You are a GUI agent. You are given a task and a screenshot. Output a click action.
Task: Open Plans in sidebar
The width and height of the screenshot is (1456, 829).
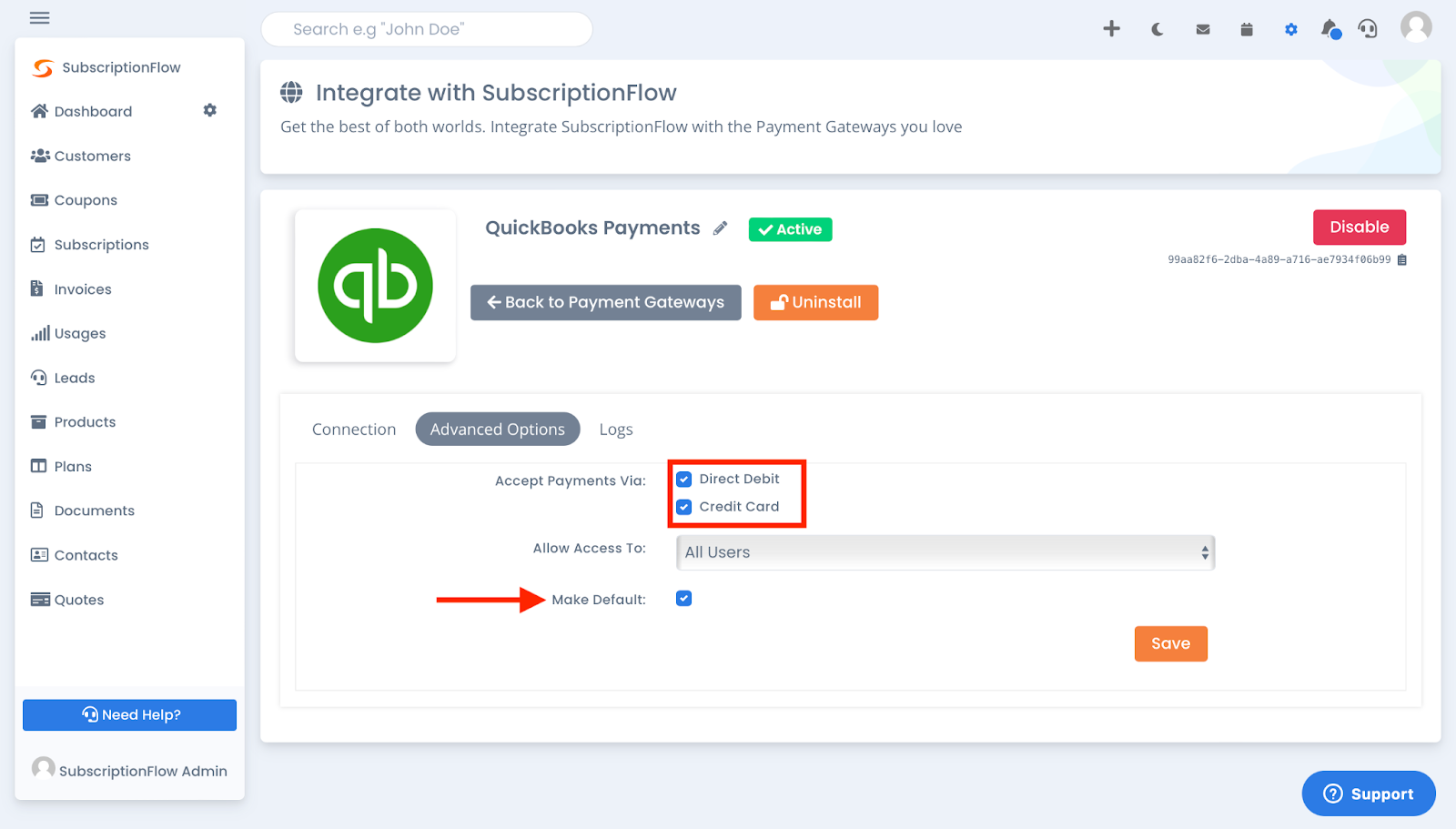(x=61, y=467)
